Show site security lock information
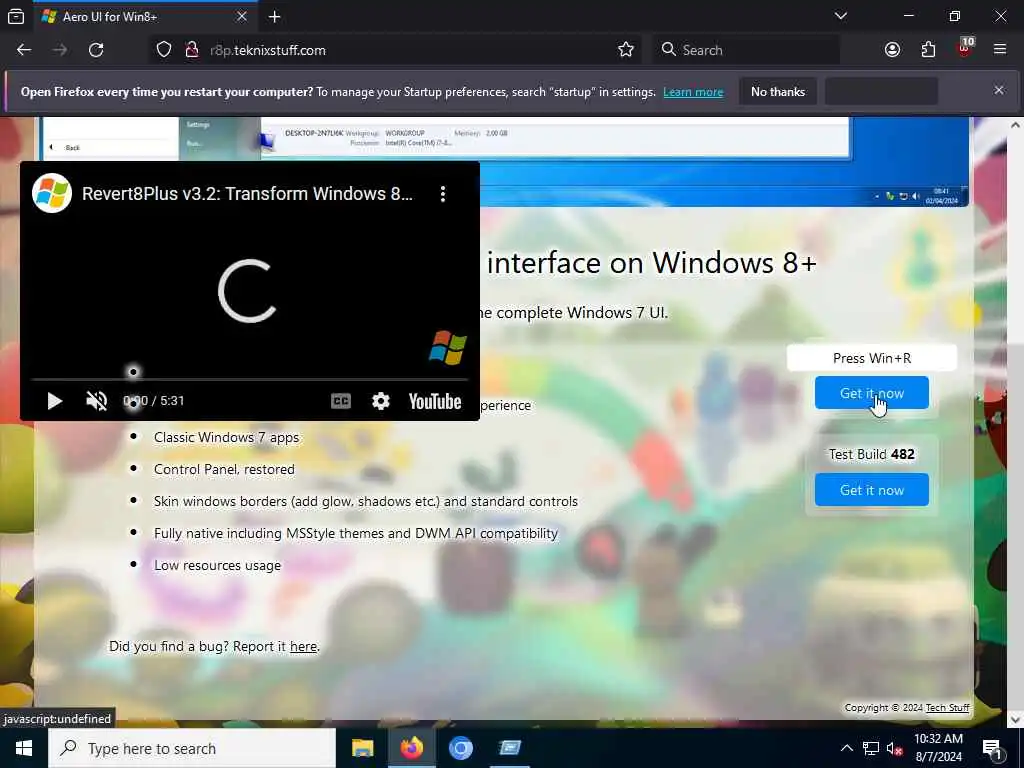1024x768 pixels. [x=191, y=50]
